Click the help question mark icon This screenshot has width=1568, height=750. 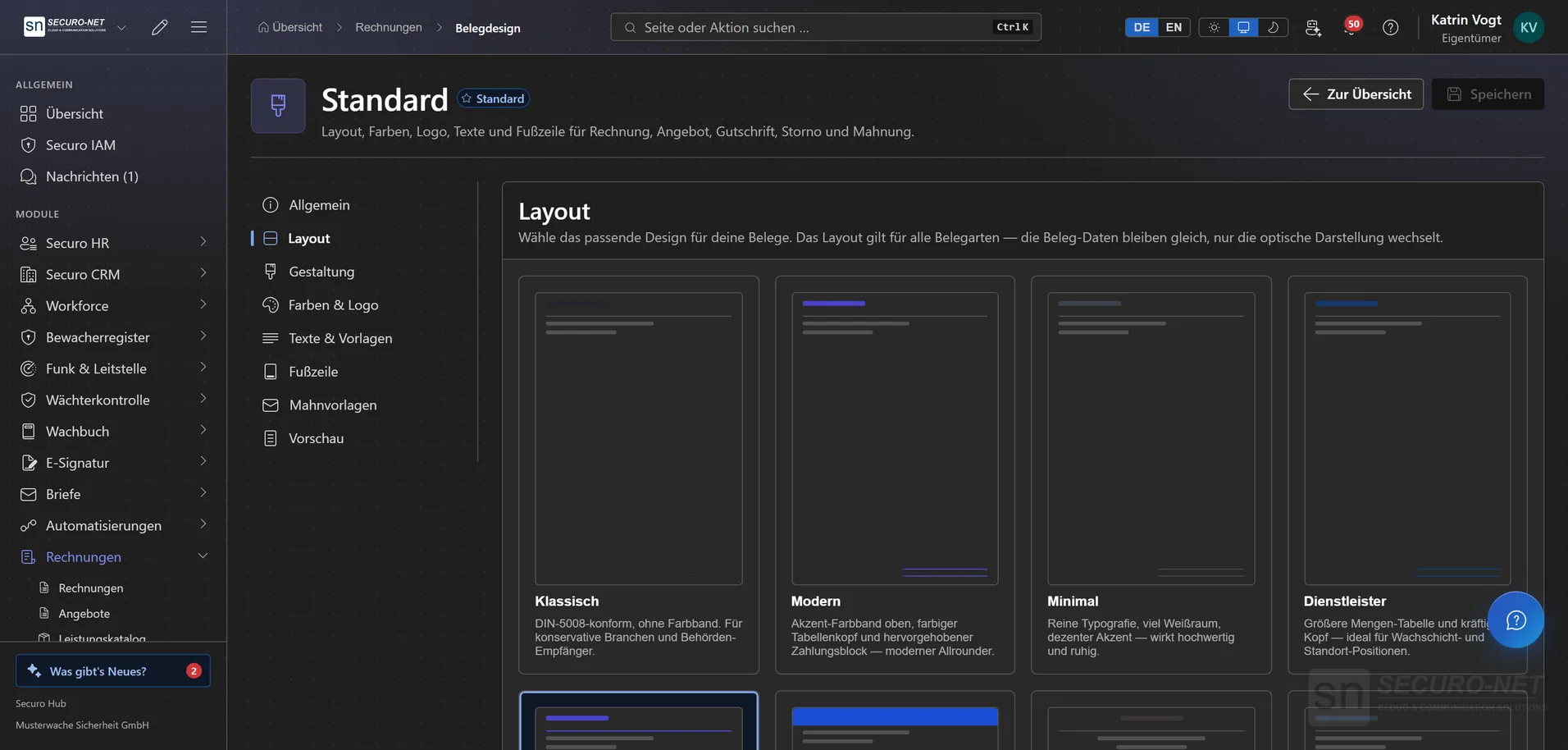pos(1390,27)
